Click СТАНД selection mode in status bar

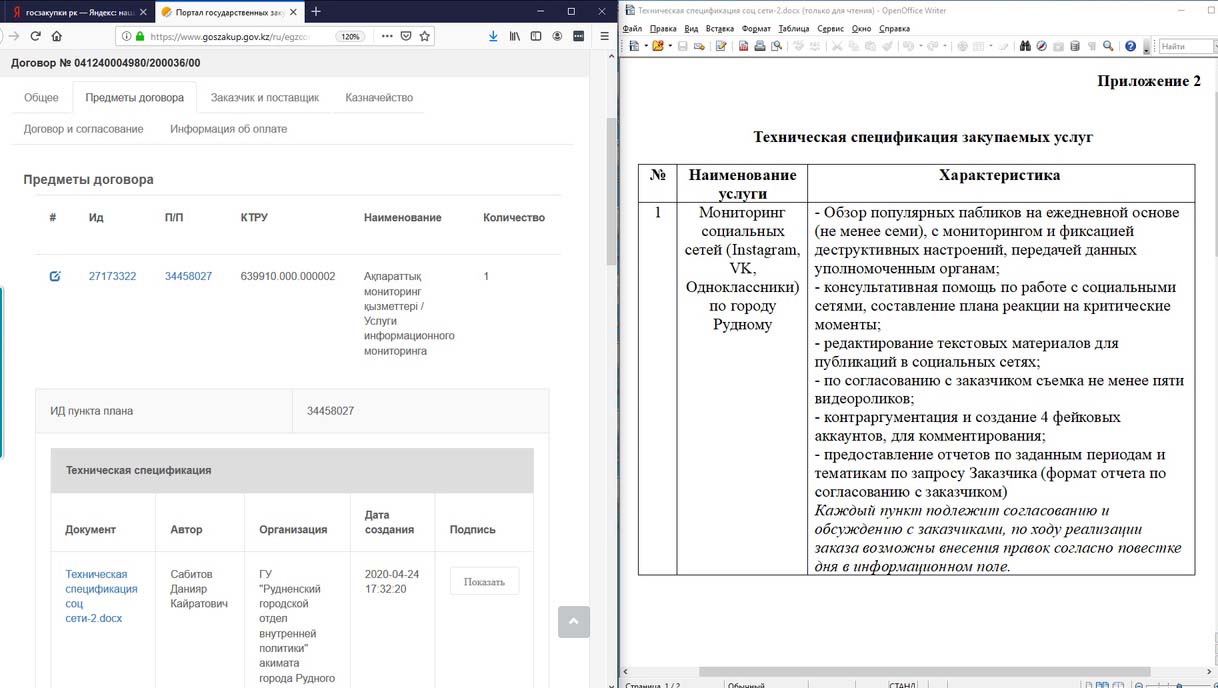(x=903, y=685)
